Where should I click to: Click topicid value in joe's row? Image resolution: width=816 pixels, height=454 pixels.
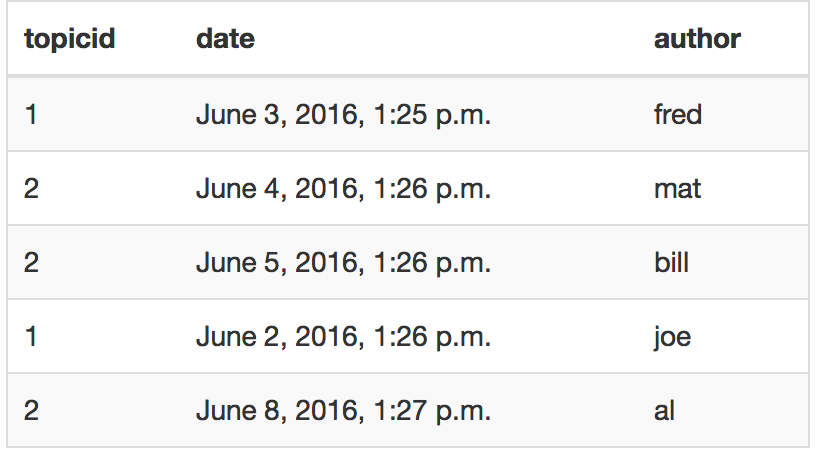click(31, 337)
